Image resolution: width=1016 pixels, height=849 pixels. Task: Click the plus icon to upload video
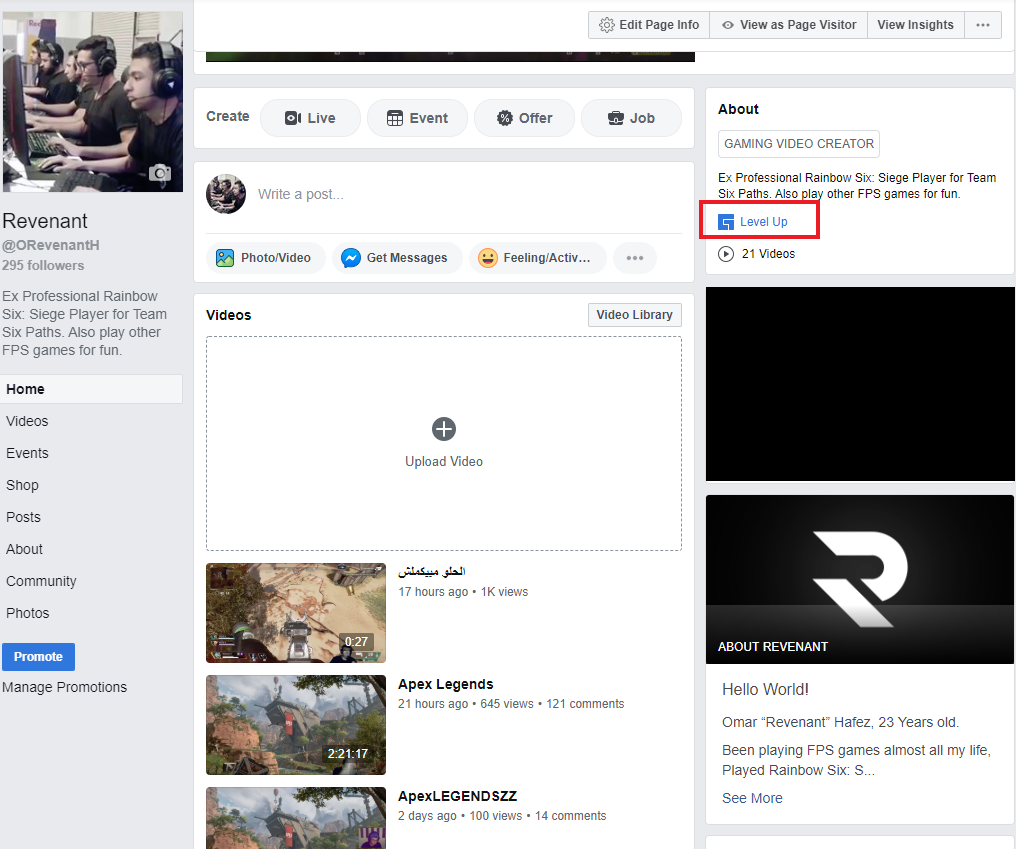coord(444,429)
